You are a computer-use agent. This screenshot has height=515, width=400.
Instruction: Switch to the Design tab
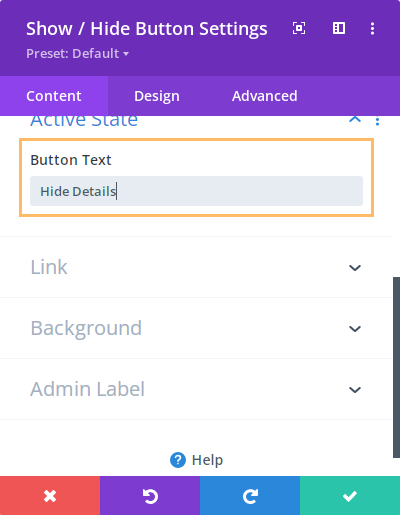point(157,96)
